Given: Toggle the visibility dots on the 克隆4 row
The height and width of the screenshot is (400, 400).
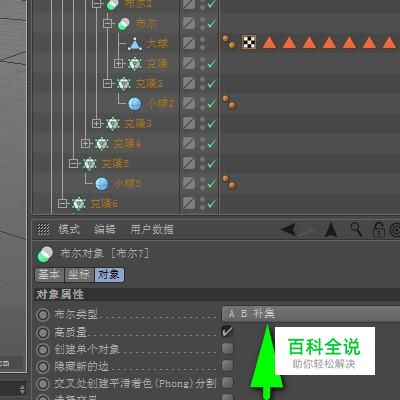Looking at the screenshot, I should (202, 143).
